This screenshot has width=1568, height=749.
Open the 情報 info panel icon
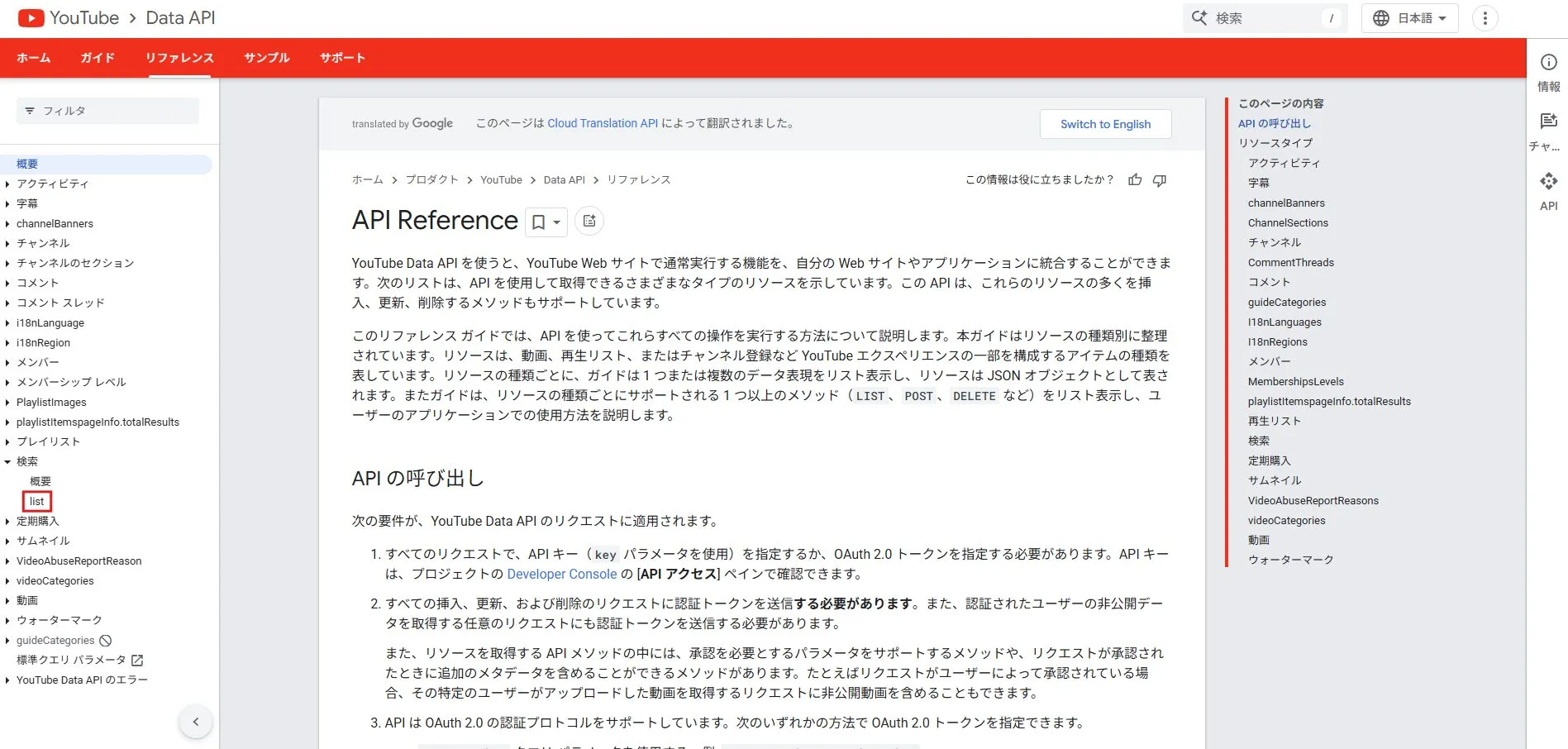(1549, 63)
